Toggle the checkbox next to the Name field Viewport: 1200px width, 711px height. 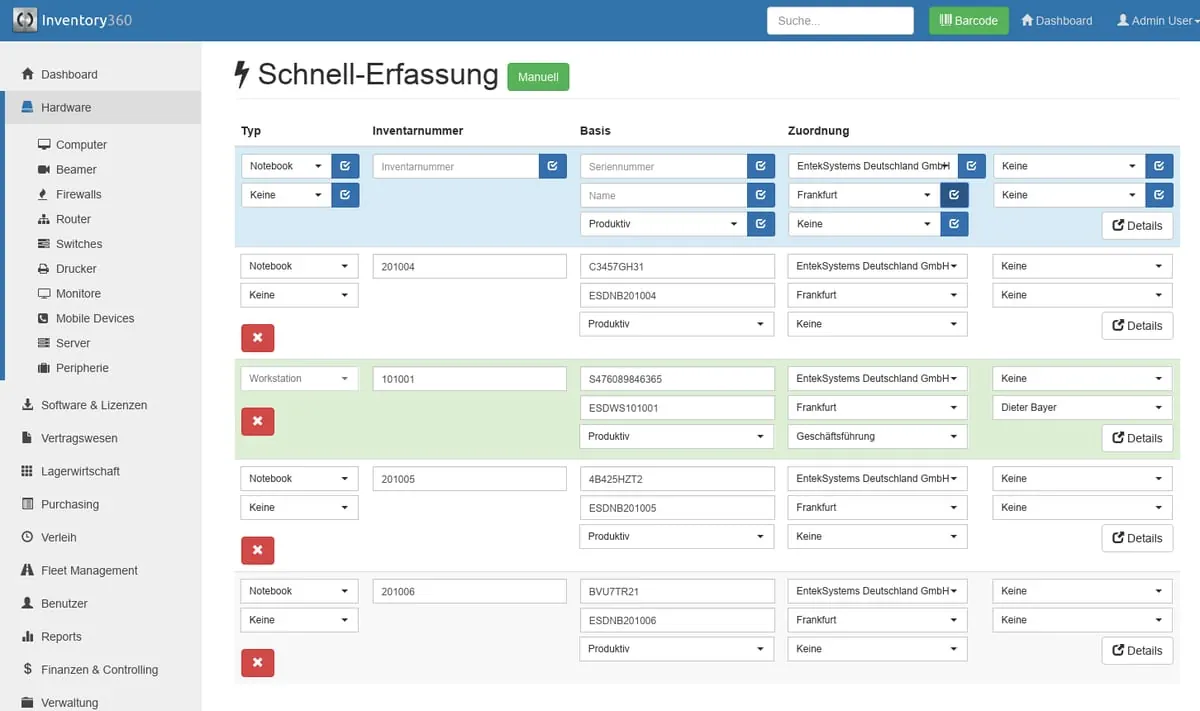[x=761, y=195]
